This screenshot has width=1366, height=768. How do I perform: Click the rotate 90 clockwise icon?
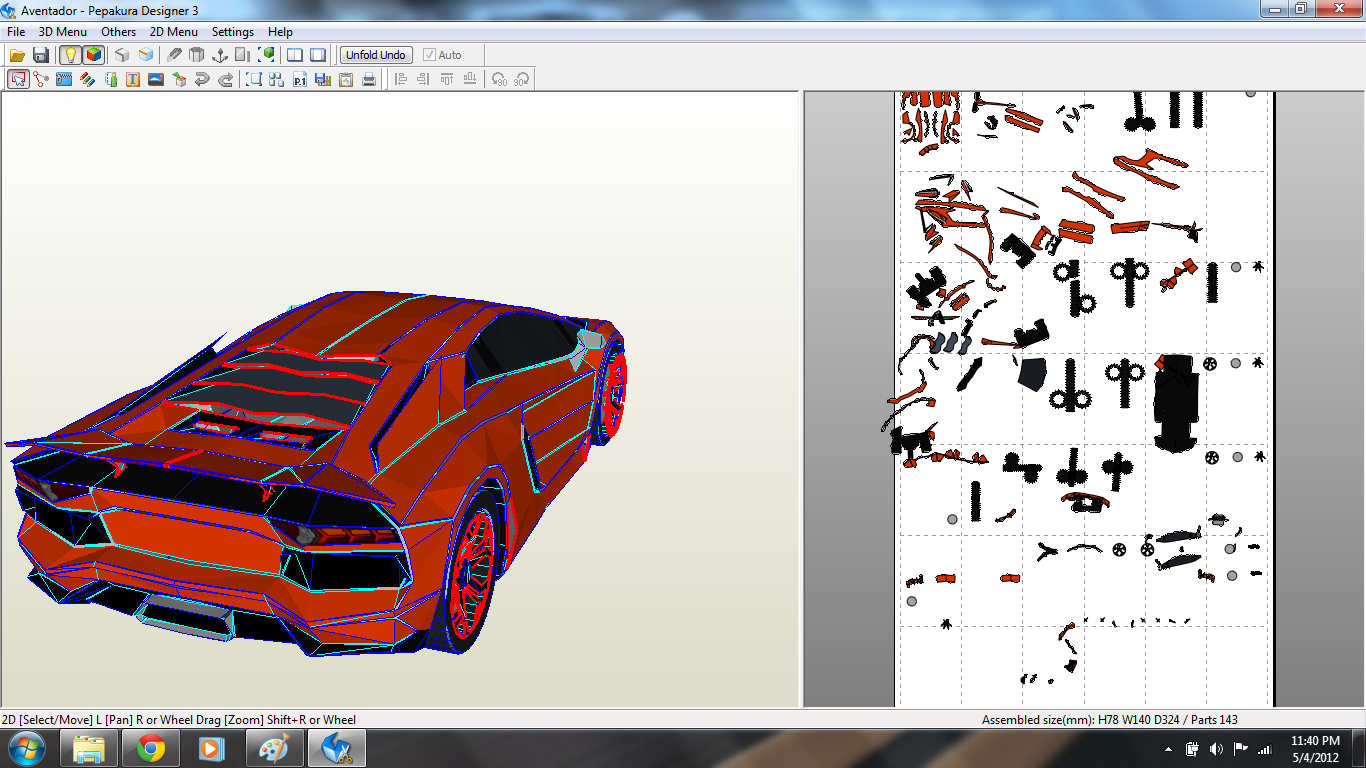click(x=521, y=79)
